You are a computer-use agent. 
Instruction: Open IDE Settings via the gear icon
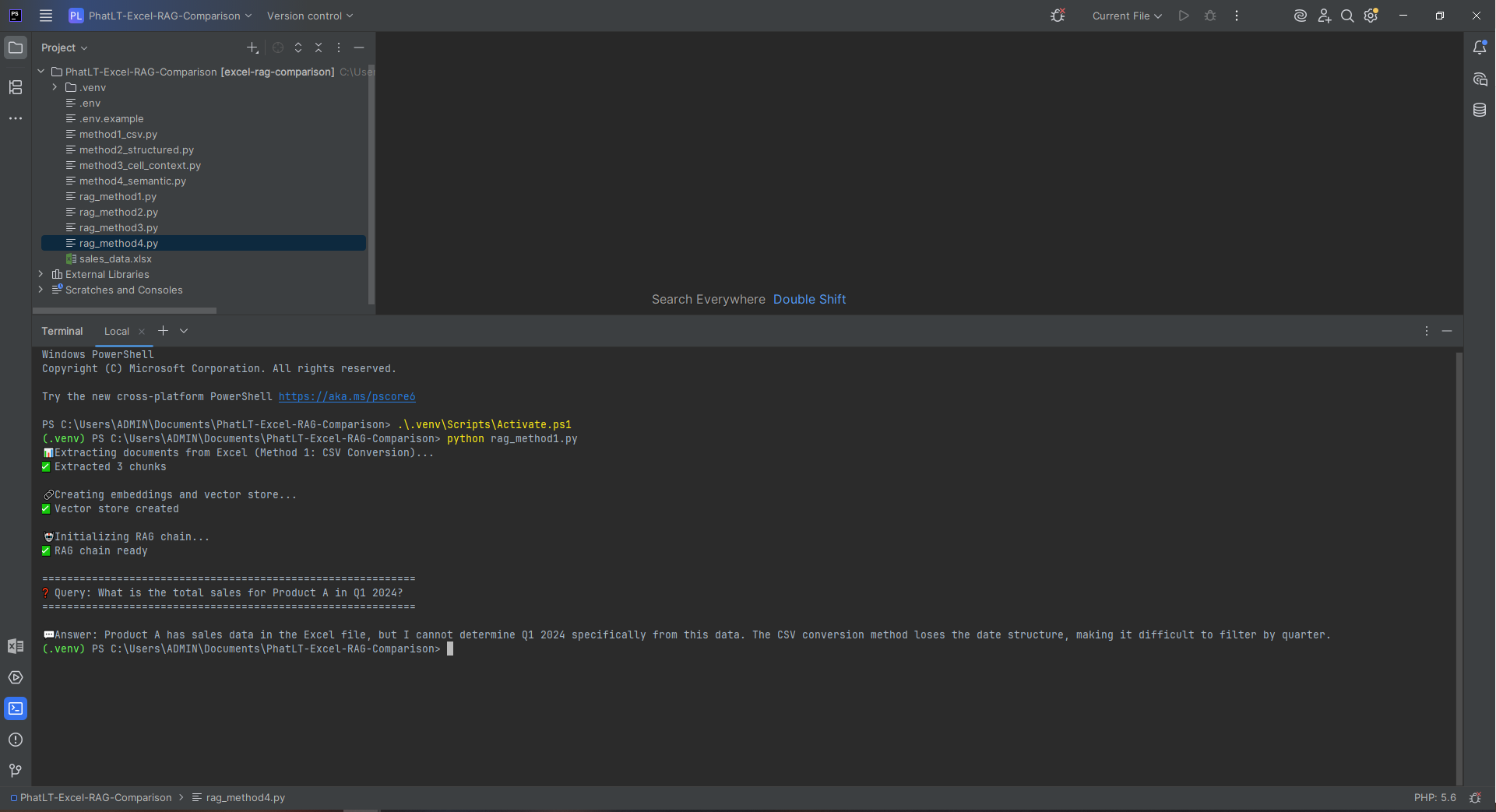(1371, 16)
